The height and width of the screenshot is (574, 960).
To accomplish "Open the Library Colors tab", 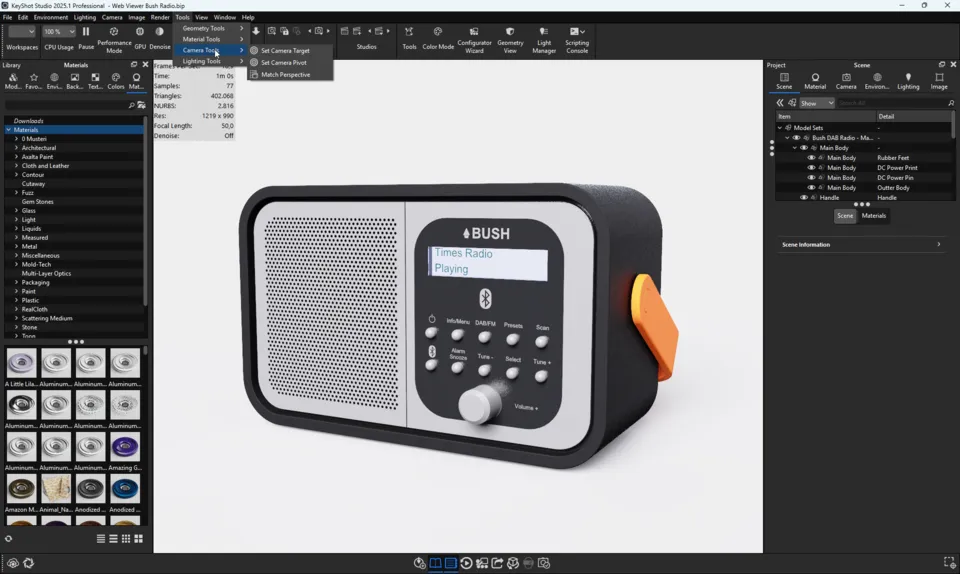I will click(x=116, y=81).
